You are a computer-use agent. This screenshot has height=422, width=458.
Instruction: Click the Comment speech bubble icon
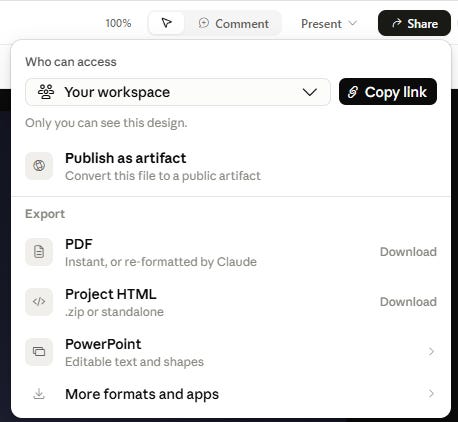pos(203,23)
